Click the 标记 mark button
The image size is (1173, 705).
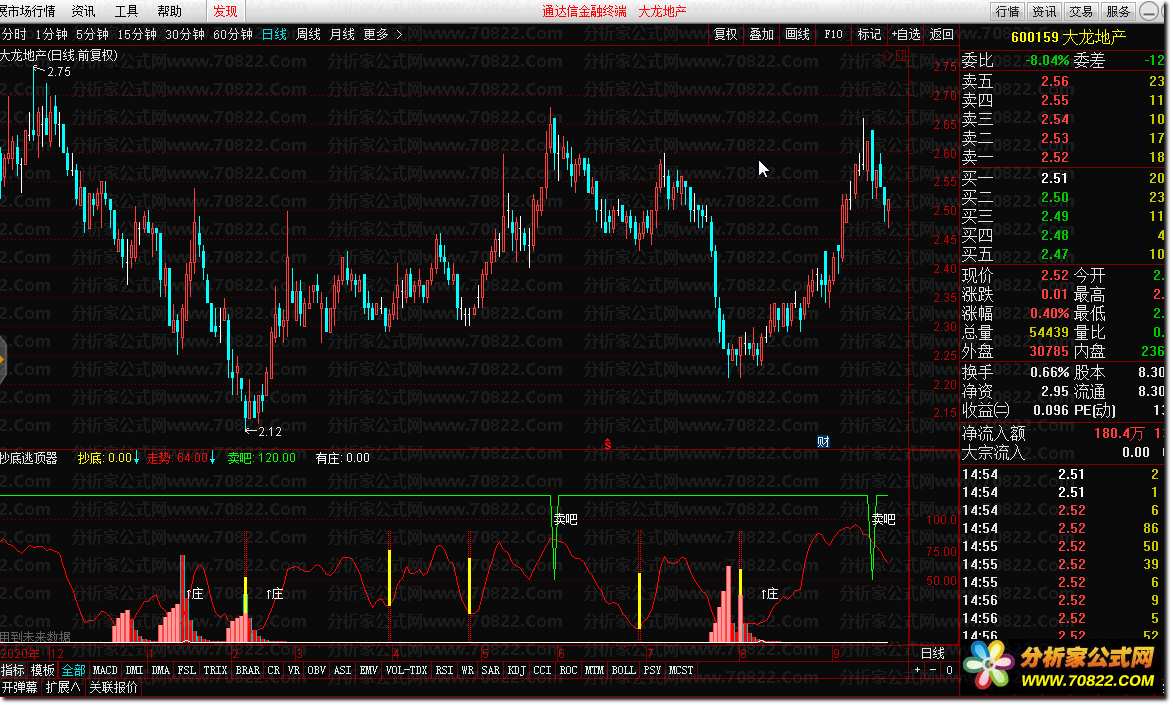coord(869,34)
